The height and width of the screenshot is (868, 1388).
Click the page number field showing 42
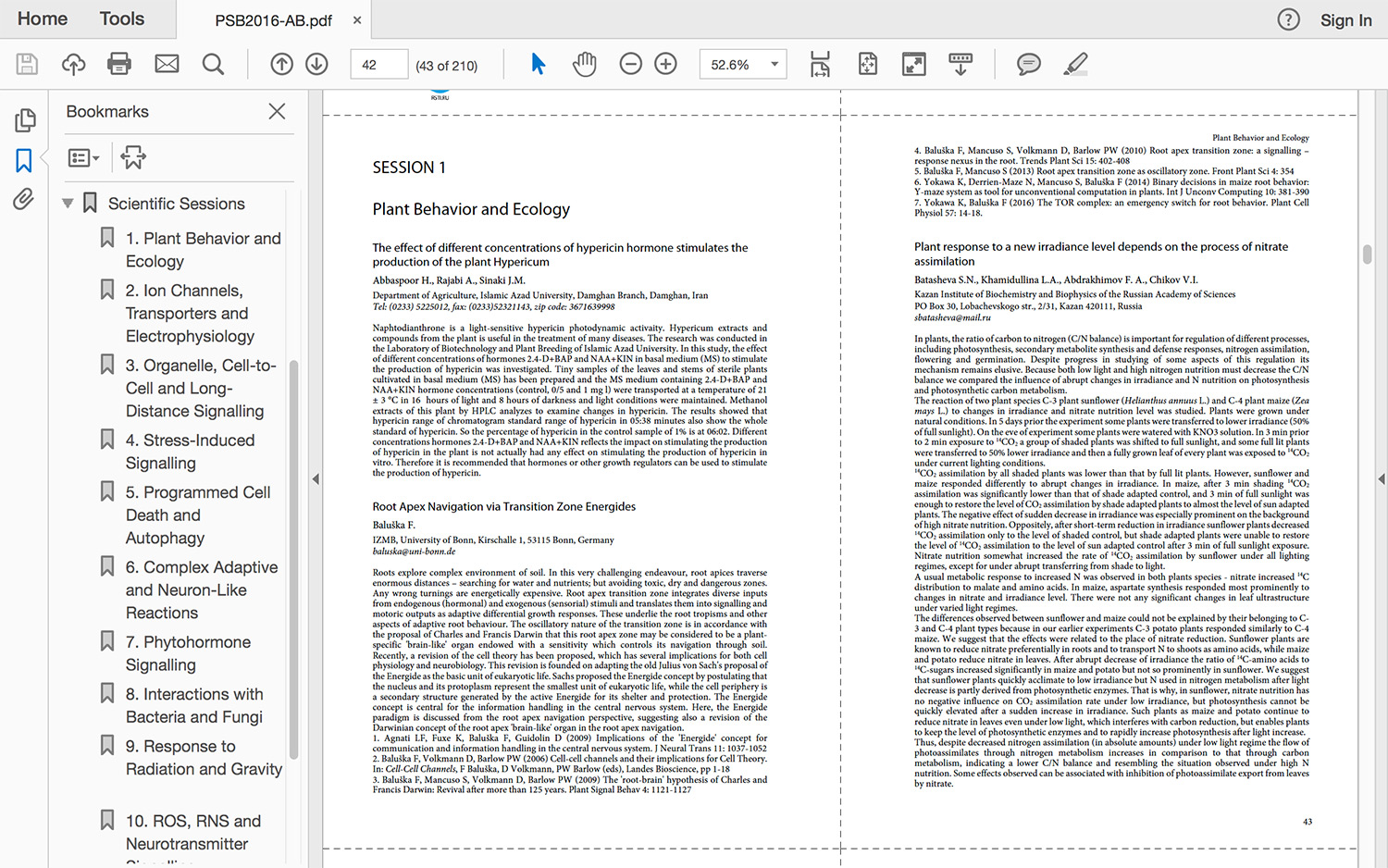click(378, 65)
